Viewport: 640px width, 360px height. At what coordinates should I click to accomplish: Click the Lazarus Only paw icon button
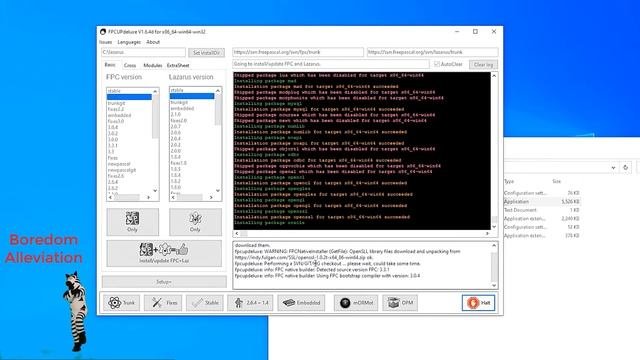(x=196, y=222)
